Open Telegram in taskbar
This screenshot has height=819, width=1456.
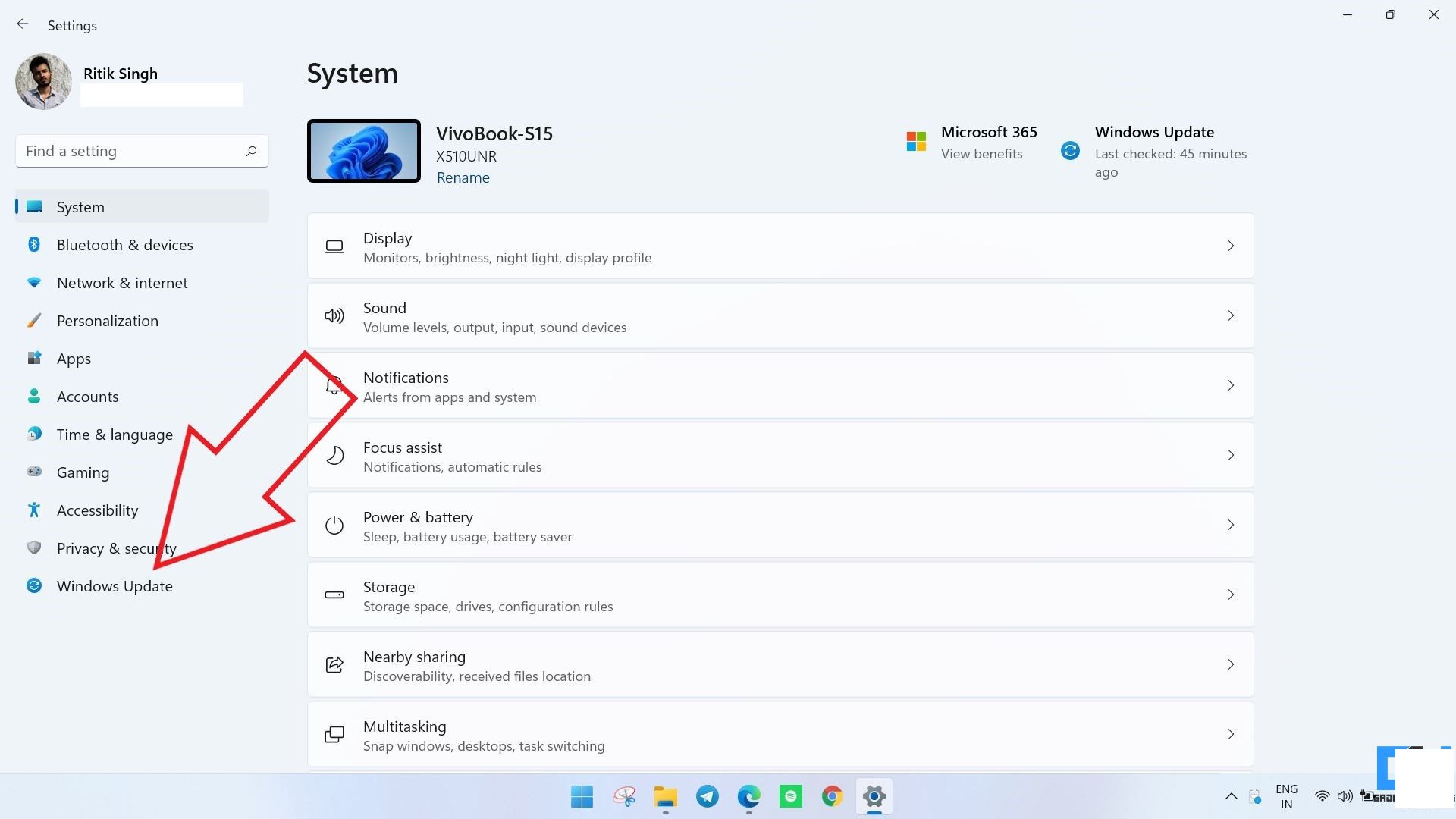click(707, 796)
